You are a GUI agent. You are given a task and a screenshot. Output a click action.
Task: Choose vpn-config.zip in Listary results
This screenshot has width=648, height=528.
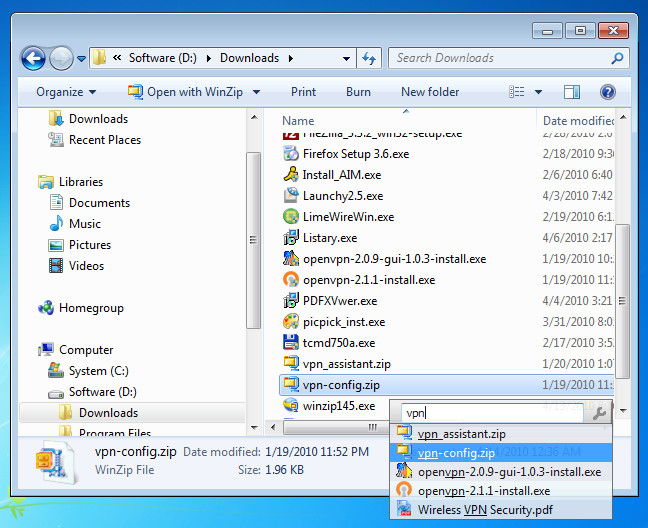[501, 453]
